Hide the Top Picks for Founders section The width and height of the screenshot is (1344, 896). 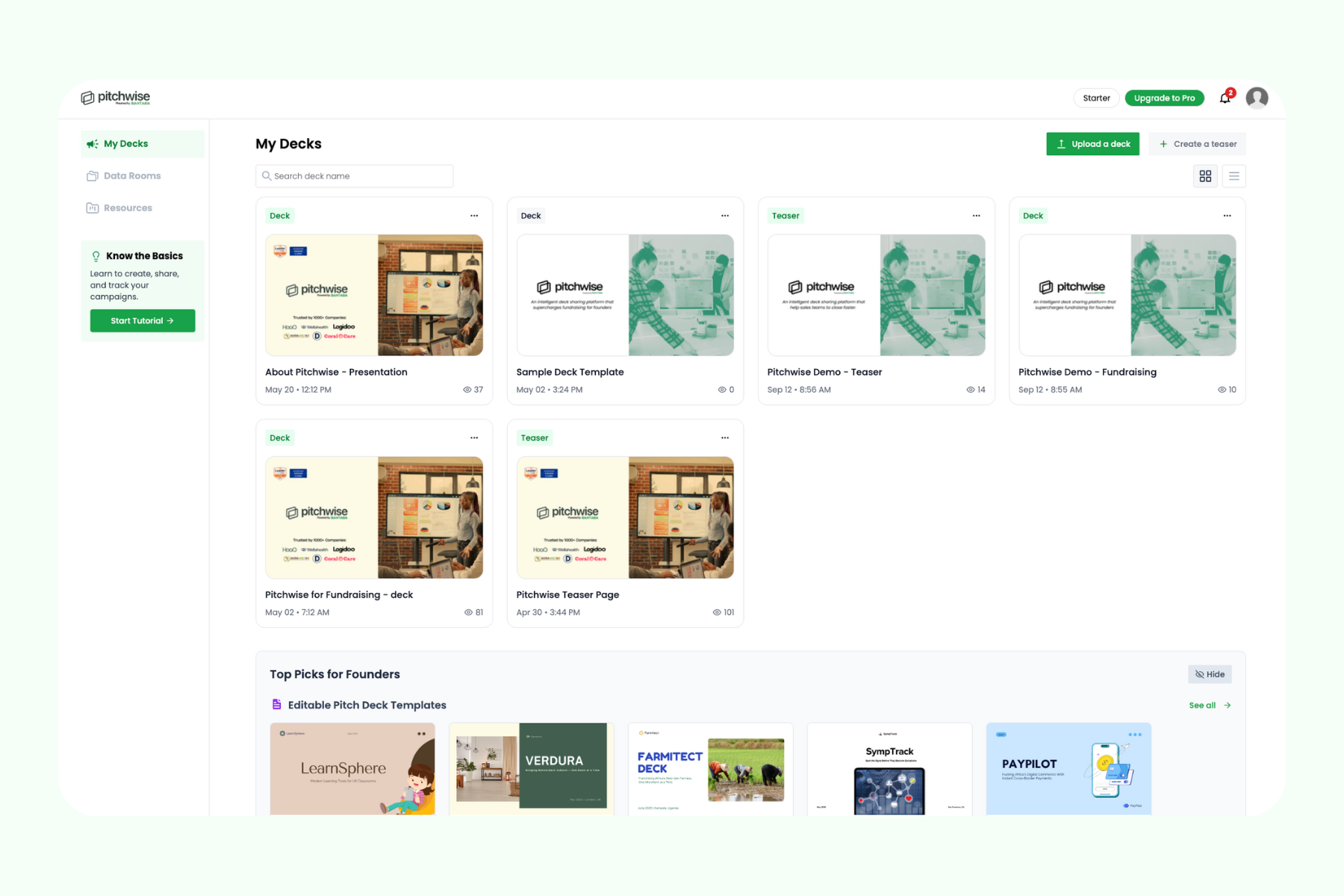tap(1210, 673)
